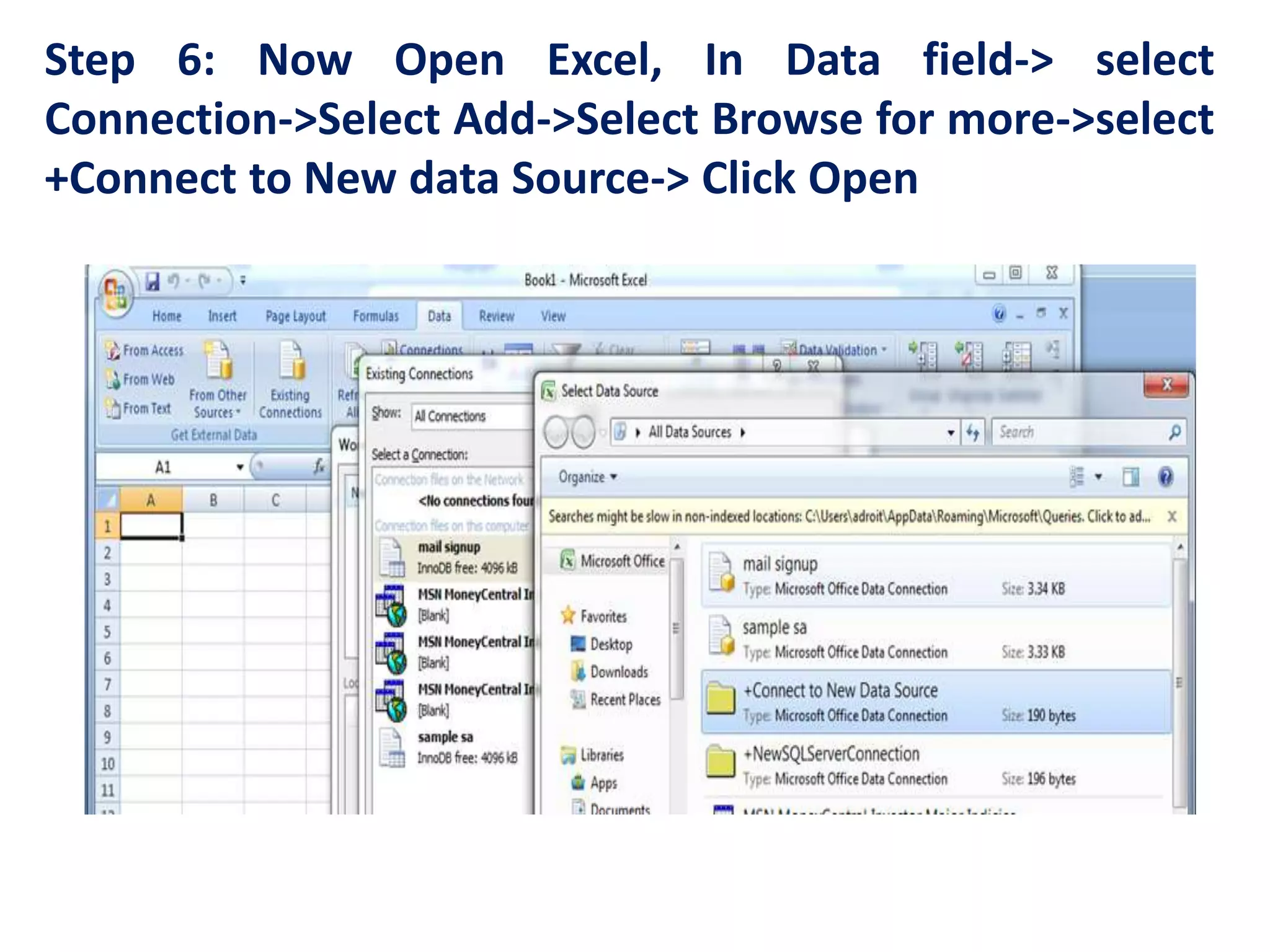Open the Name Box dropdown arrow
The height and width of the screenshot is (952, 1270).
pos(240,467)
